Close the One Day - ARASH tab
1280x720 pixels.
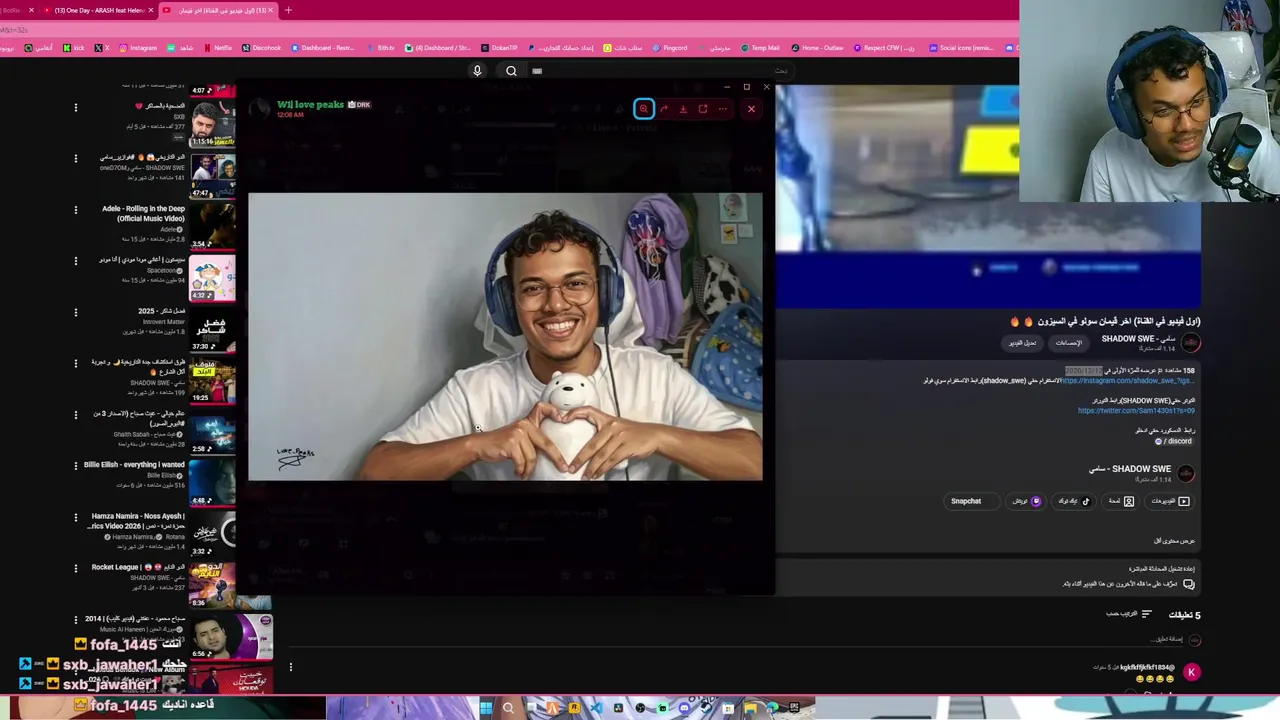(151, 10)
